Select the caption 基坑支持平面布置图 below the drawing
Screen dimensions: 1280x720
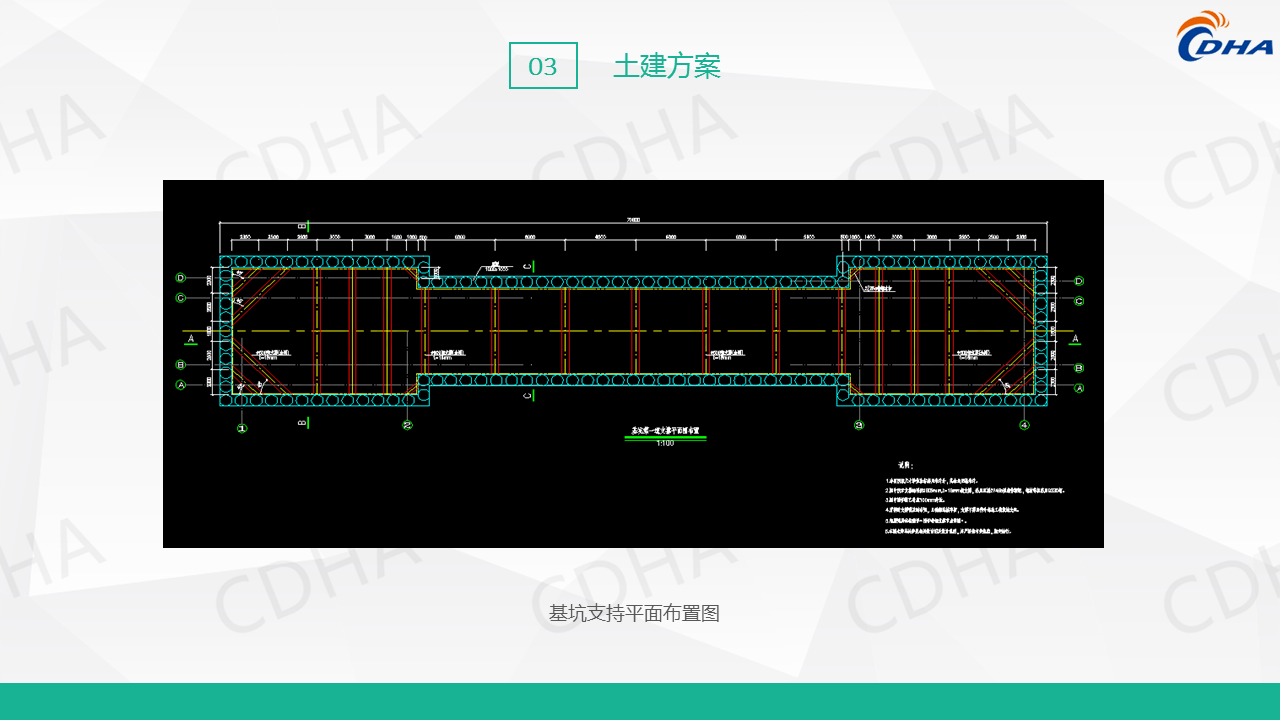[634, 613]
